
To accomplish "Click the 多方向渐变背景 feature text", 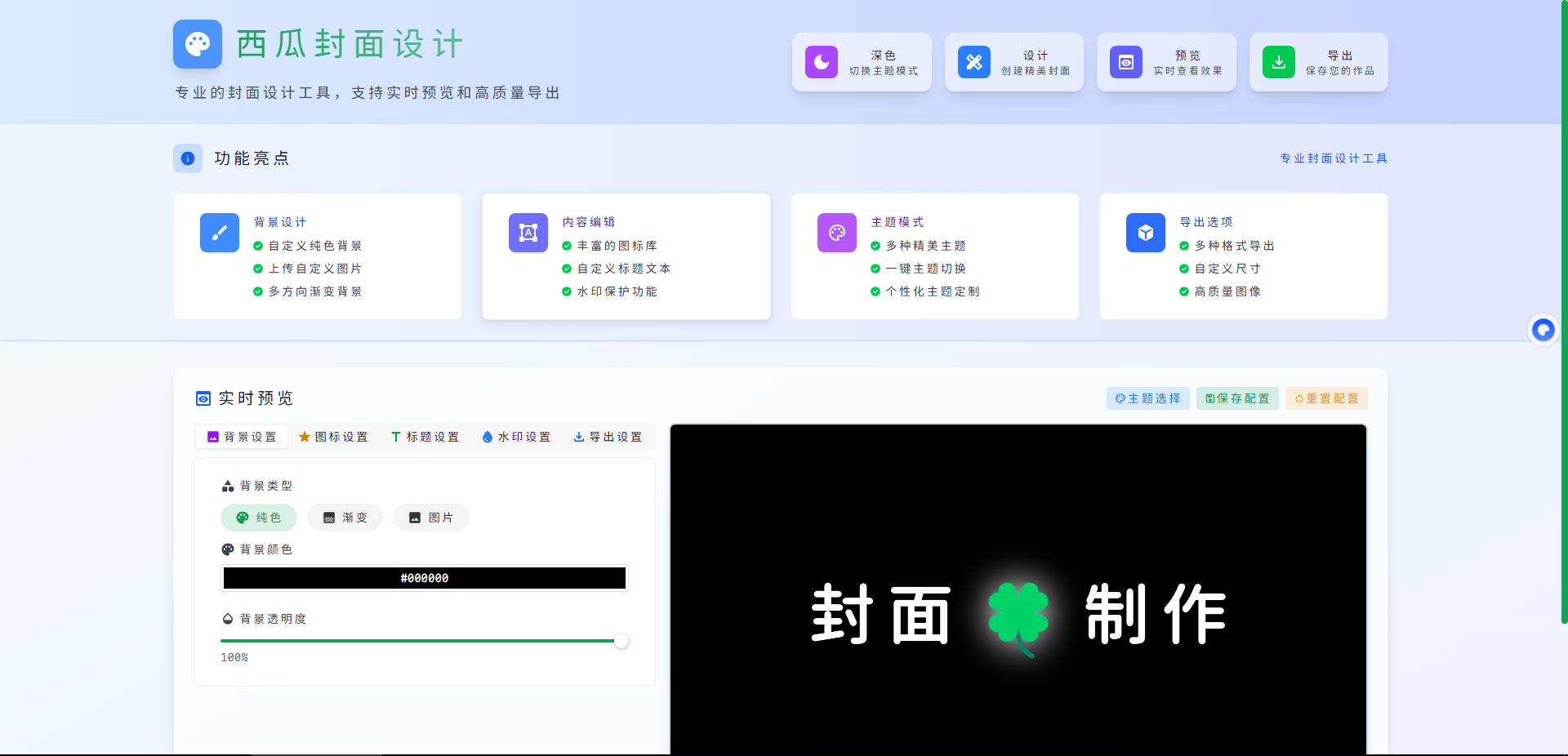I will [315, 291].
